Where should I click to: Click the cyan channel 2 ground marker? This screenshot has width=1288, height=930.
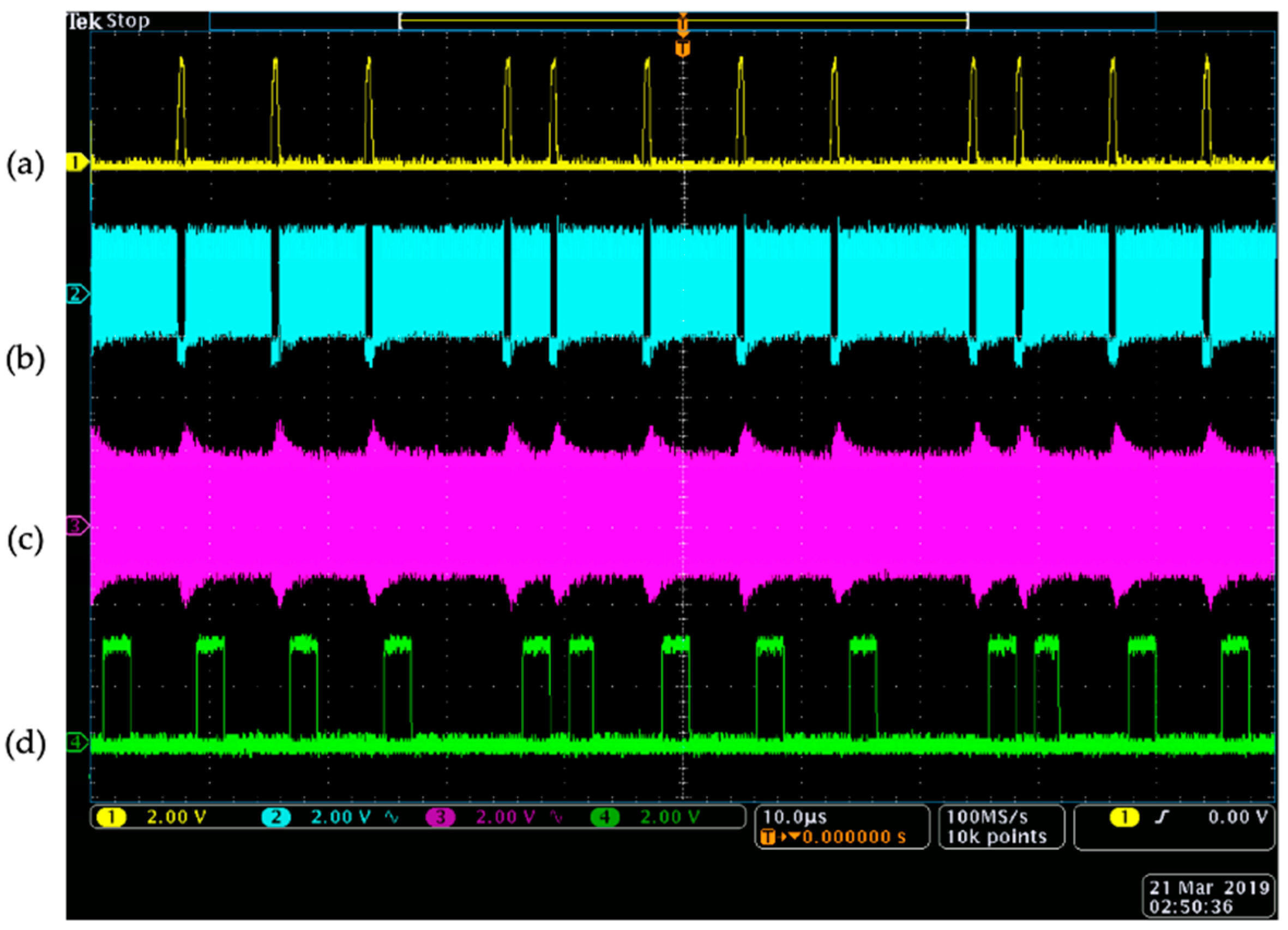pyautogui.click(x=76, y=293)
